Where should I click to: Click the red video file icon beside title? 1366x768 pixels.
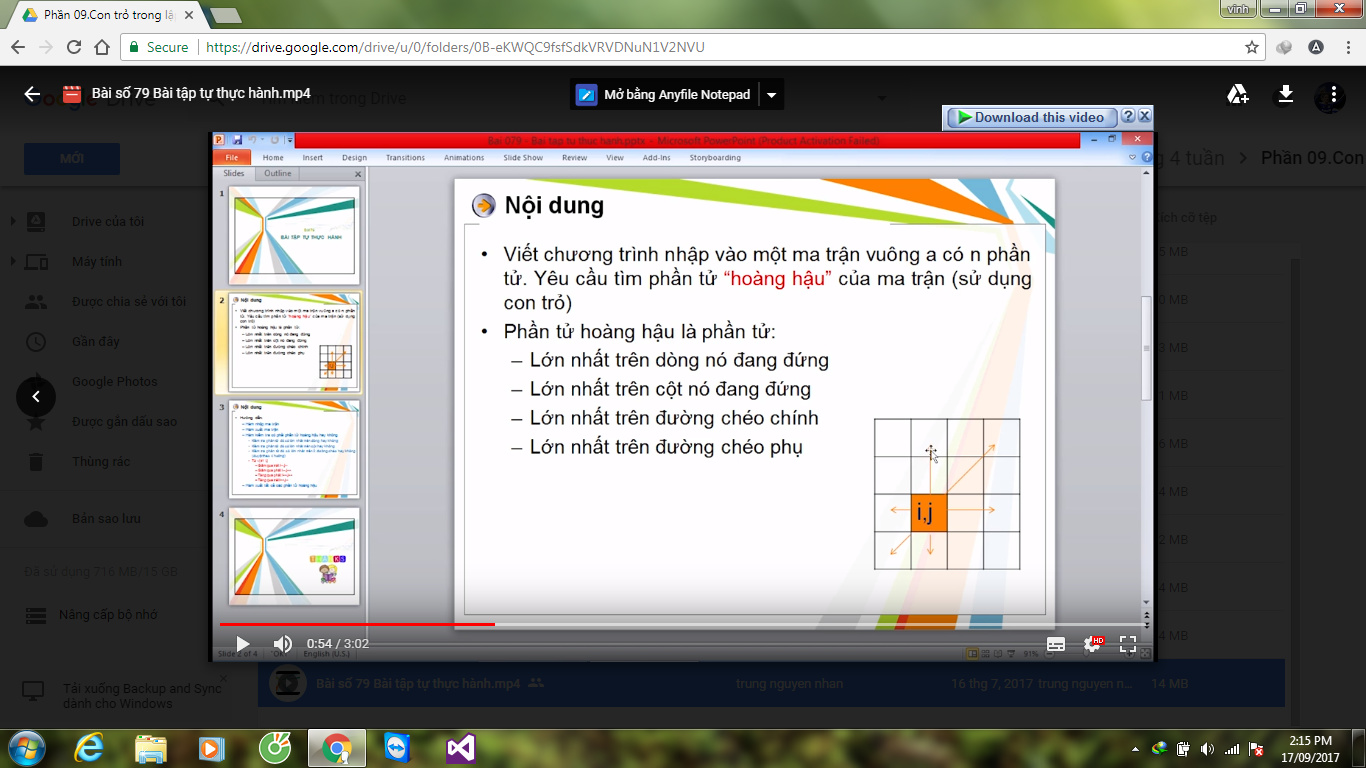[x=71, y=94]
